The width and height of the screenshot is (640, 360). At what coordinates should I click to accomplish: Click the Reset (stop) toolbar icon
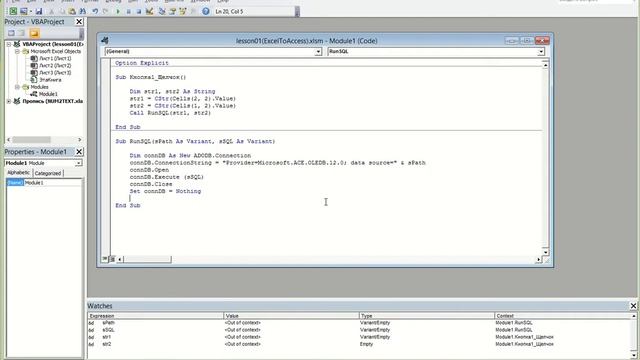click(139, 11)
